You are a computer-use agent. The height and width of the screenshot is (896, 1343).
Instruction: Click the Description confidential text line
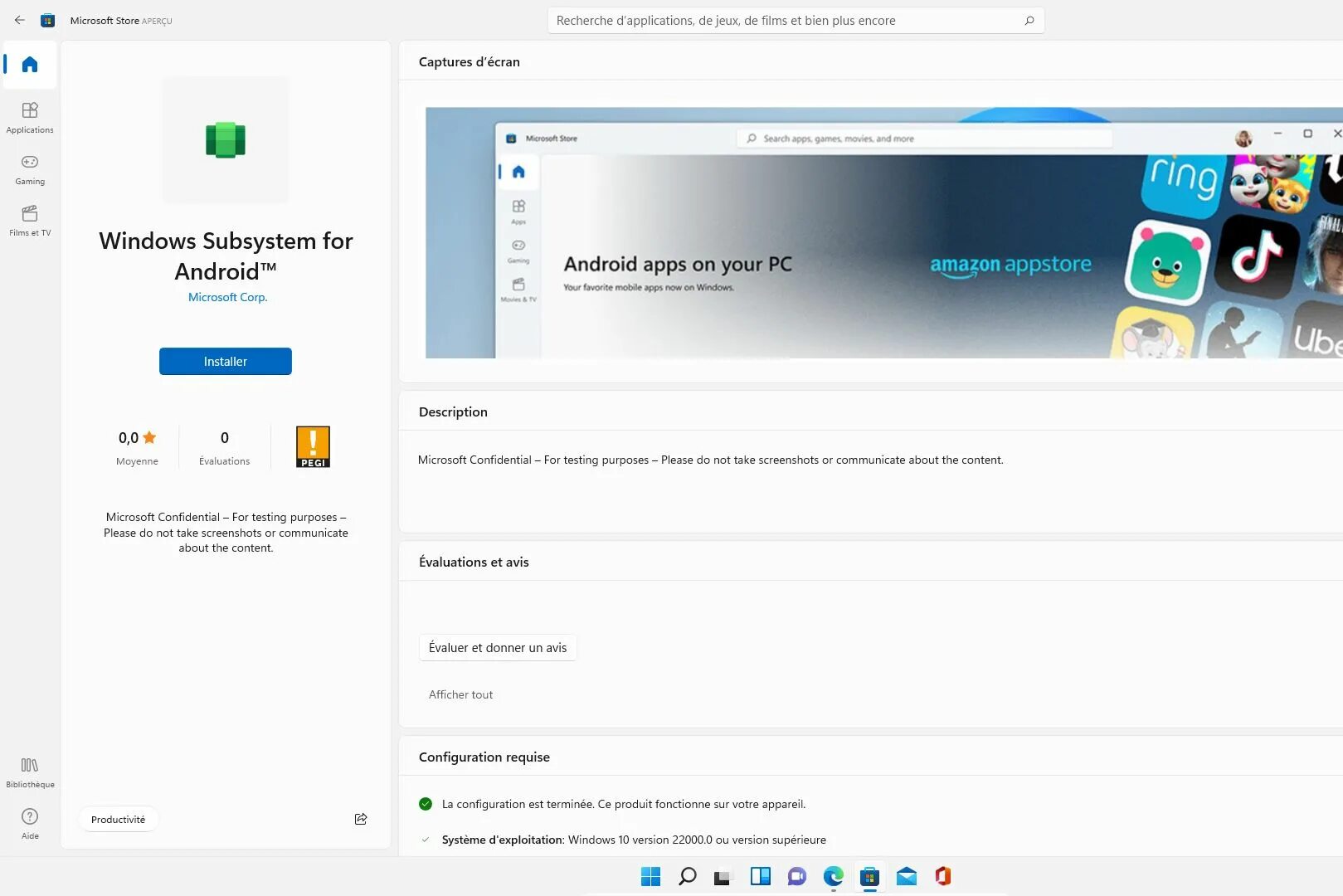(711, 460)
